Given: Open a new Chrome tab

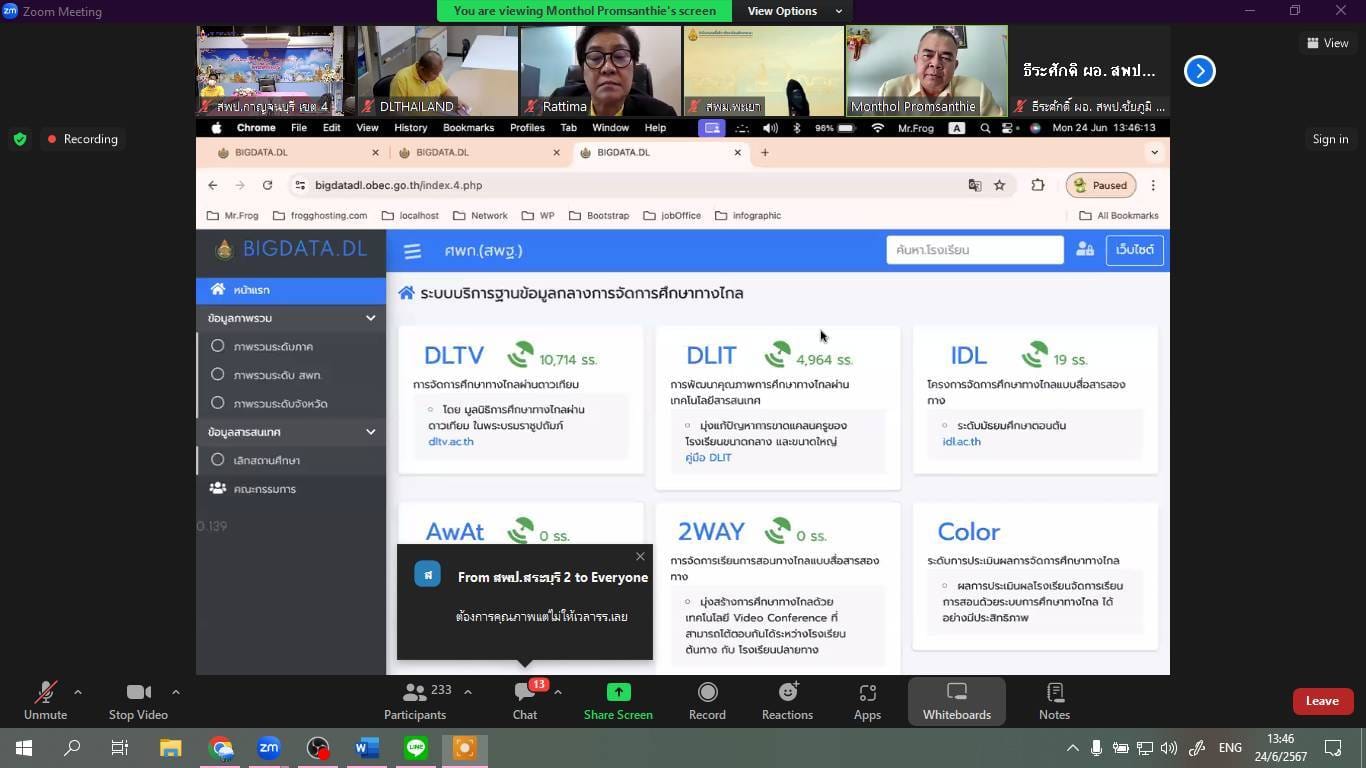Looking at the screenshot, I should click(765, 153).
